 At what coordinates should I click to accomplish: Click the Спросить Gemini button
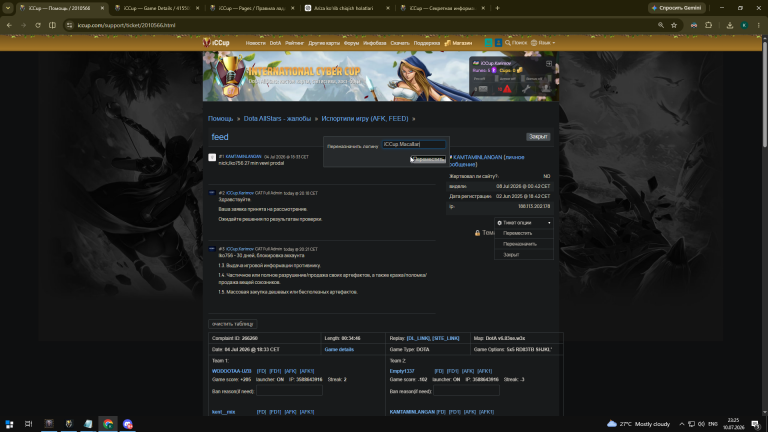pyautogui.click(x=677, y=8)
